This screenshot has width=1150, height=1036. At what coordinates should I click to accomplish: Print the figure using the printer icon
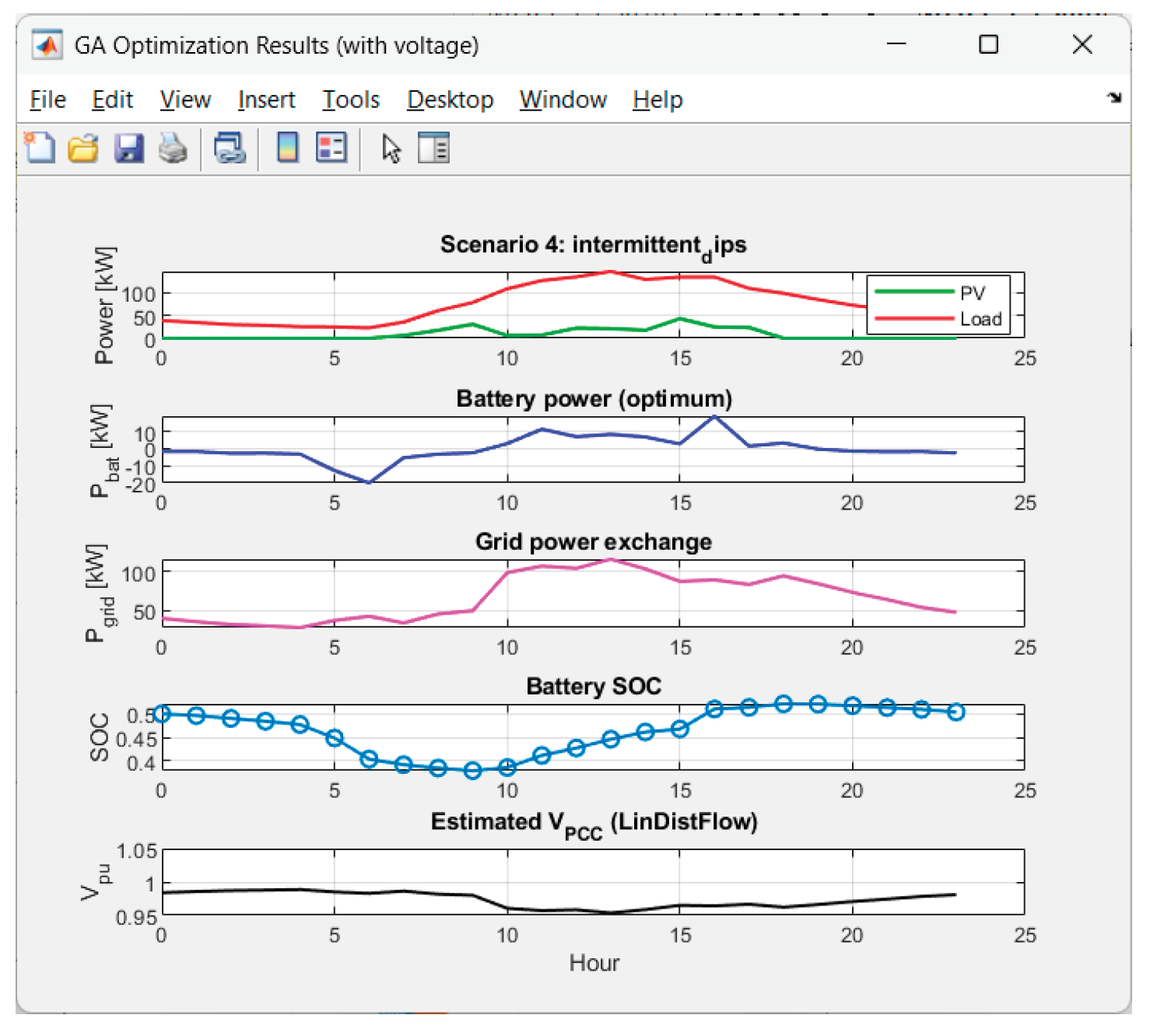(173, 147)
